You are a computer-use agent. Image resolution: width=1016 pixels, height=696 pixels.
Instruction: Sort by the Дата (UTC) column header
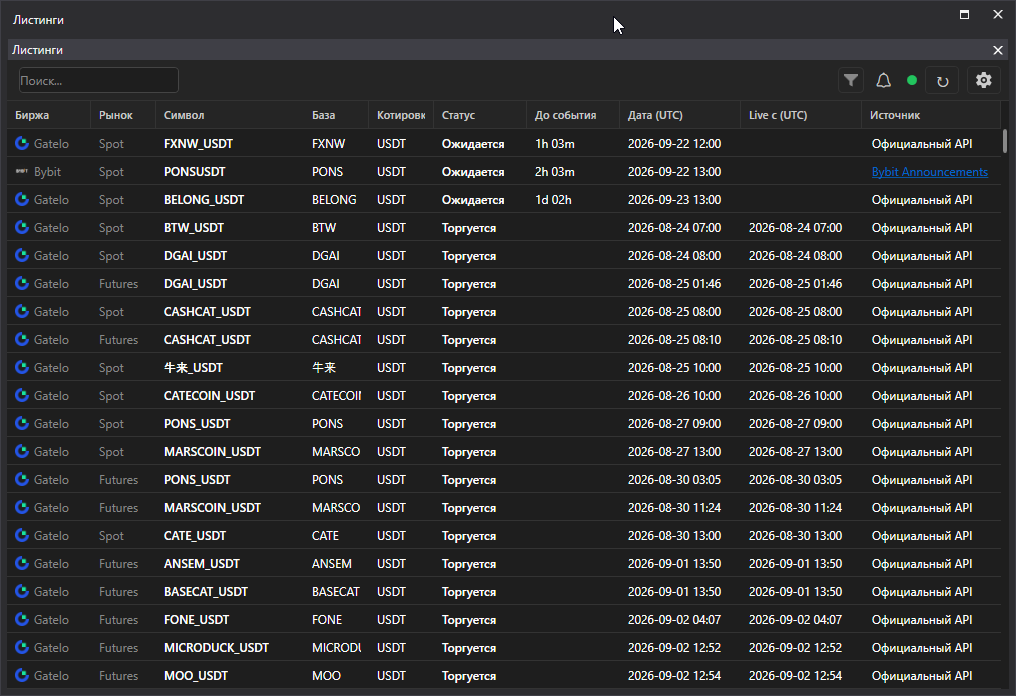coord(655,115)
